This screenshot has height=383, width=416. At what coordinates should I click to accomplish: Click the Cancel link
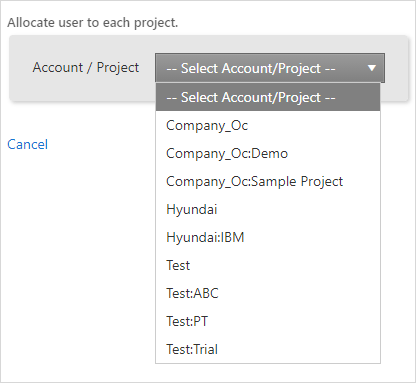[x=28, y=144]
